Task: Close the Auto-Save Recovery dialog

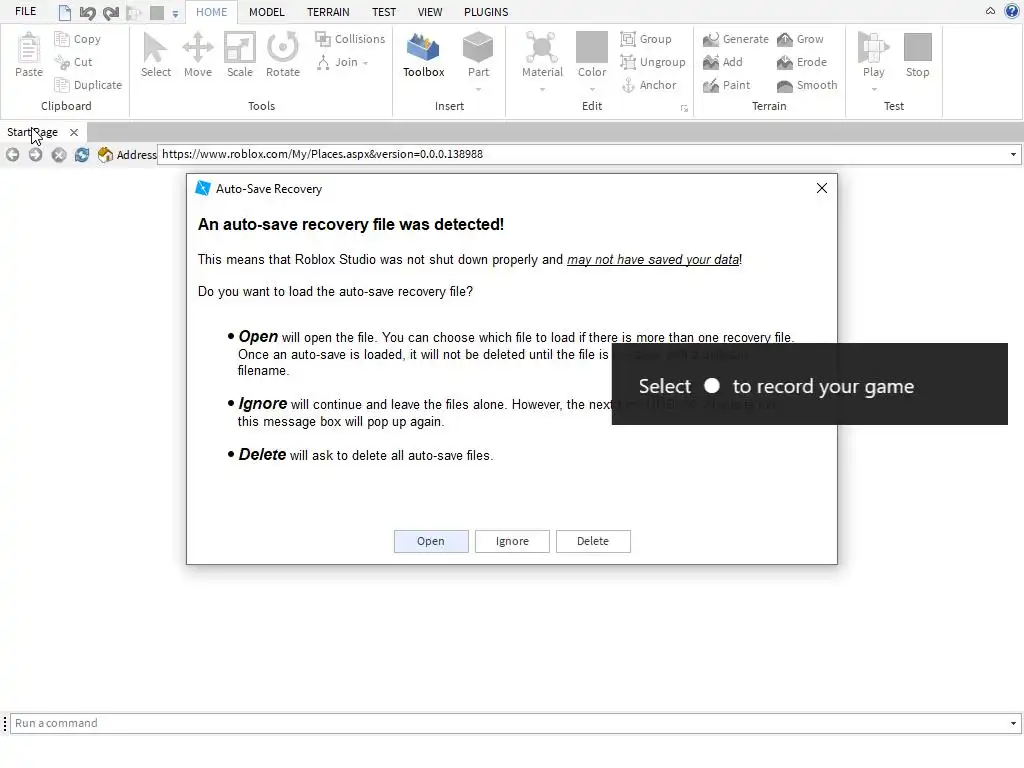Action: [822, 188]
